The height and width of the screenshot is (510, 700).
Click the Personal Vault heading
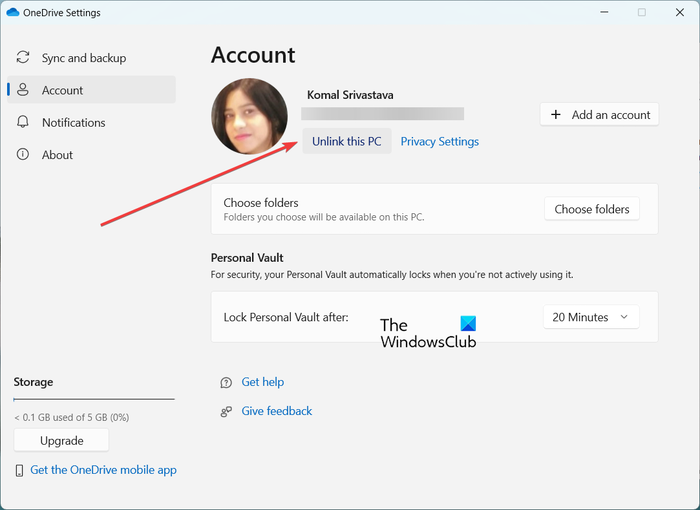(247, 258)
